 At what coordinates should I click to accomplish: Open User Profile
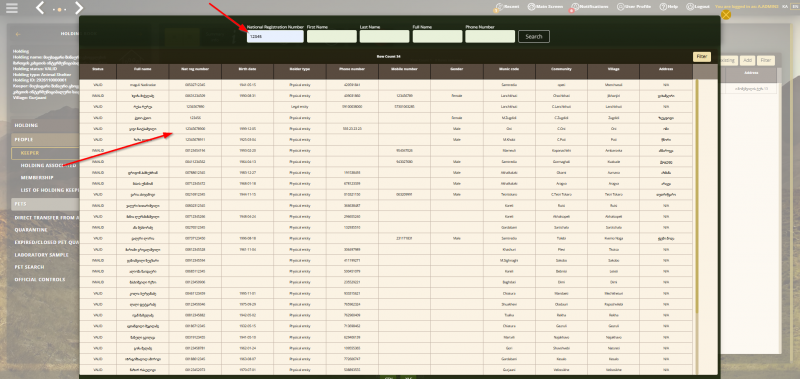point(634,7)
